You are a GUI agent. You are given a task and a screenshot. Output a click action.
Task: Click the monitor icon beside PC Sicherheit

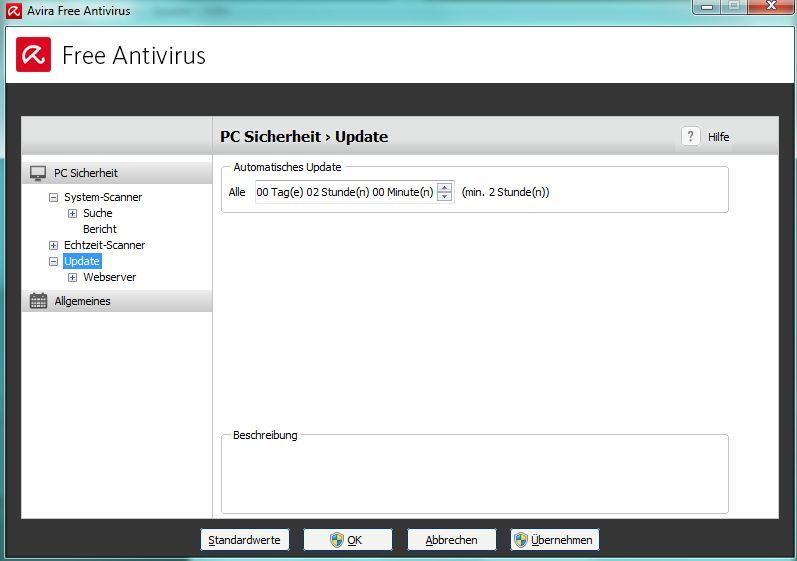pyautogui.click(x=38, y=173)
